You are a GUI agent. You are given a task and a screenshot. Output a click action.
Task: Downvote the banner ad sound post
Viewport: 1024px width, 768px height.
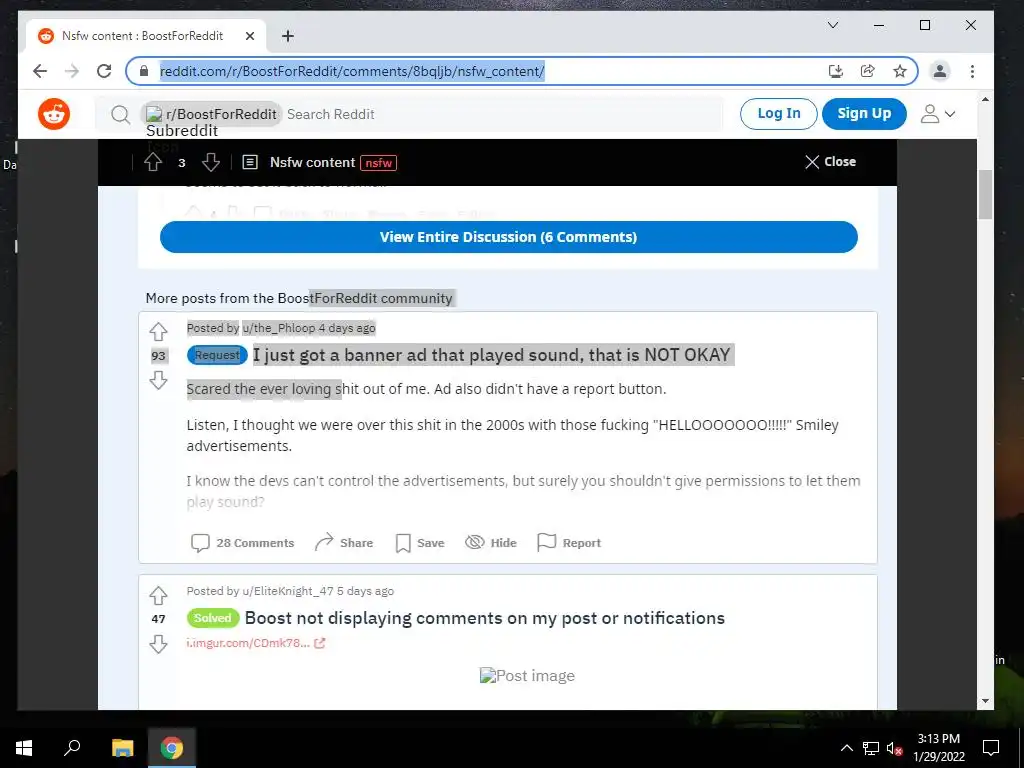click(158, 380)
